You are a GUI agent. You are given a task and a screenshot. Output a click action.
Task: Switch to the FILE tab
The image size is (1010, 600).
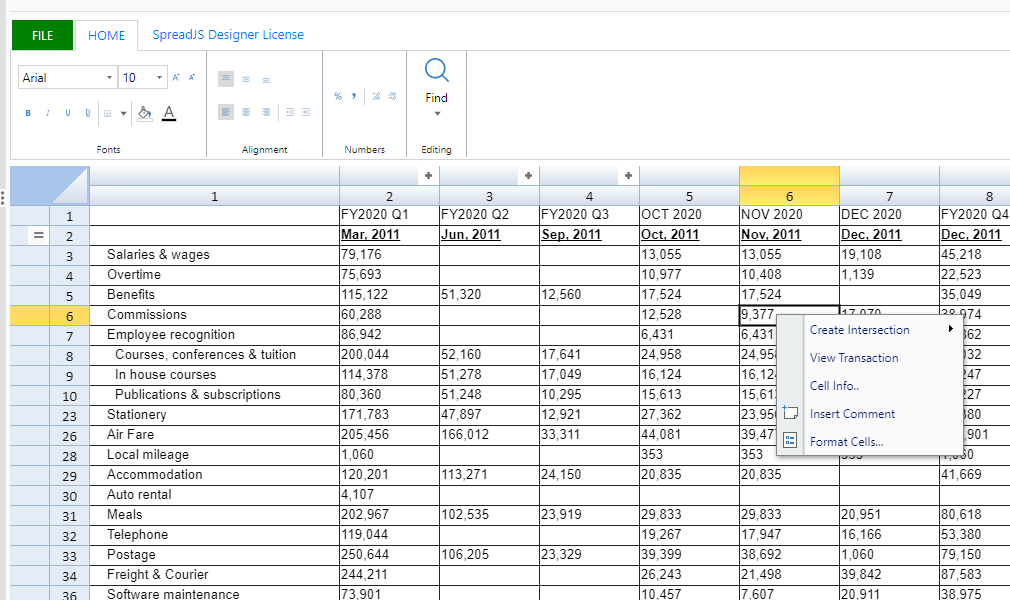(x=42, y=35)
